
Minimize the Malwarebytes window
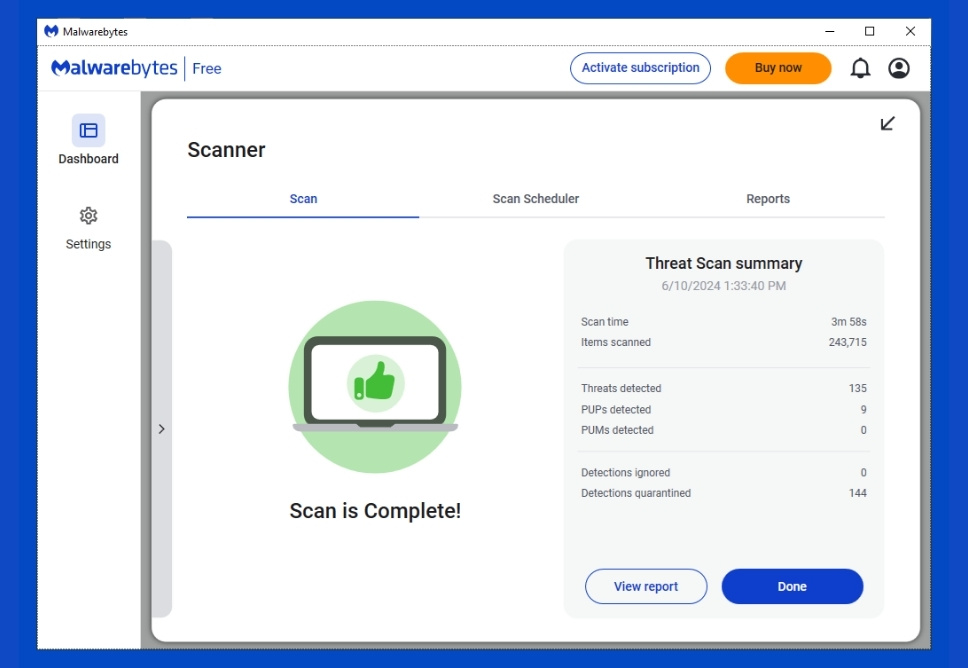829,31
